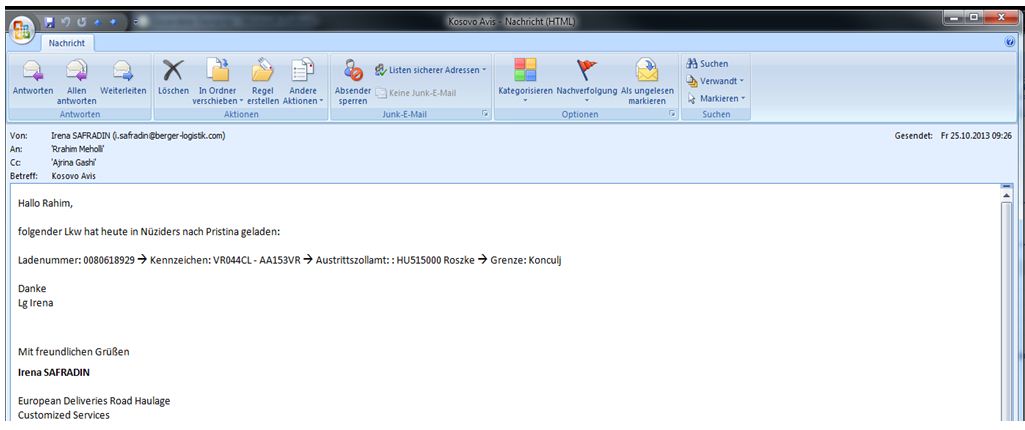Delete the message with Löschen
Viewport: 1025px width, 430px height.
click(x=173, y=78)
